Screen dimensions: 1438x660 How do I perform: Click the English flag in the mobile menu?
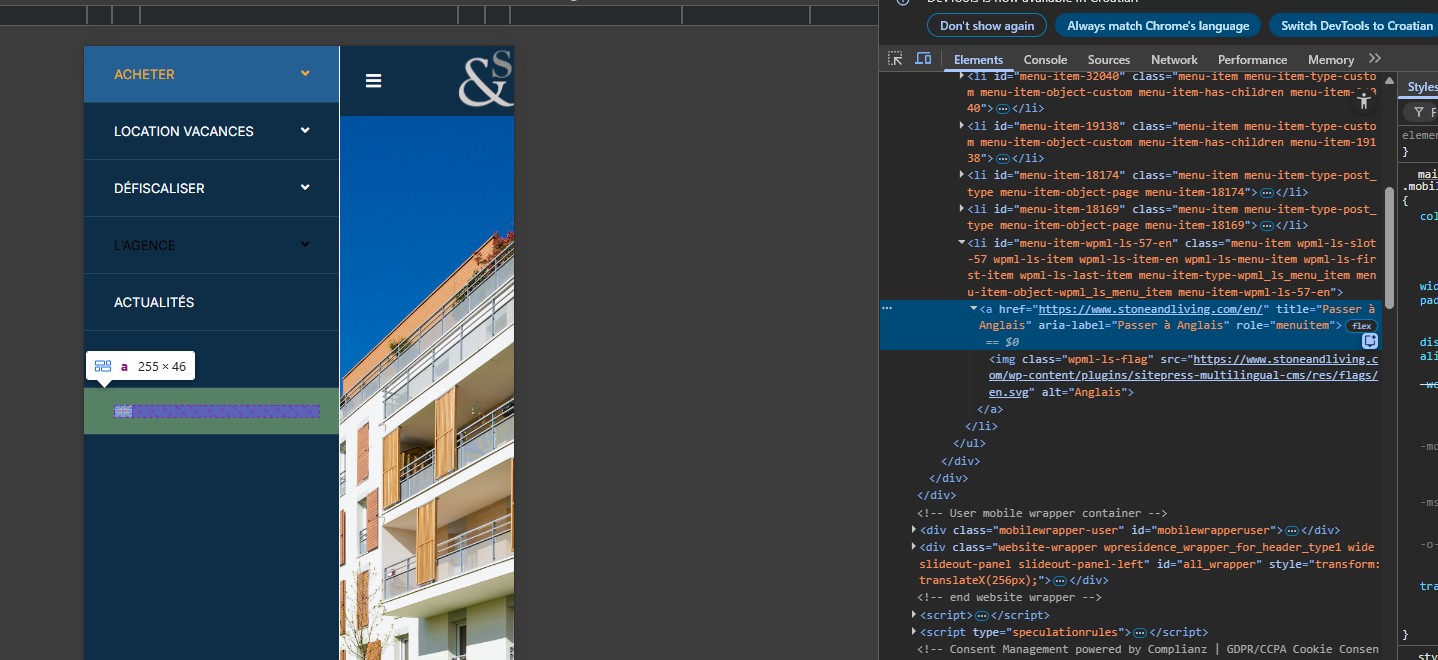point(124,411)
